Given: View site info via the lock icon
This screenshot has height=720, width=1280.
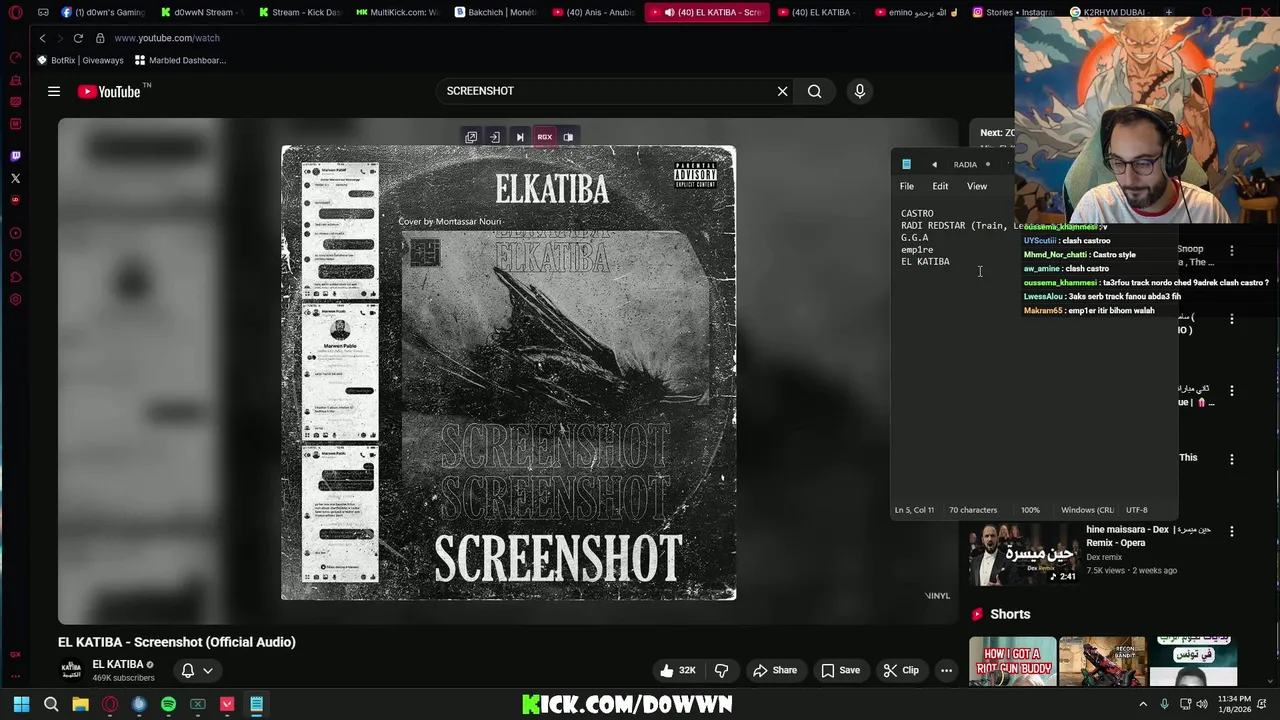Looking at the screenshot, I should point(100,38).
